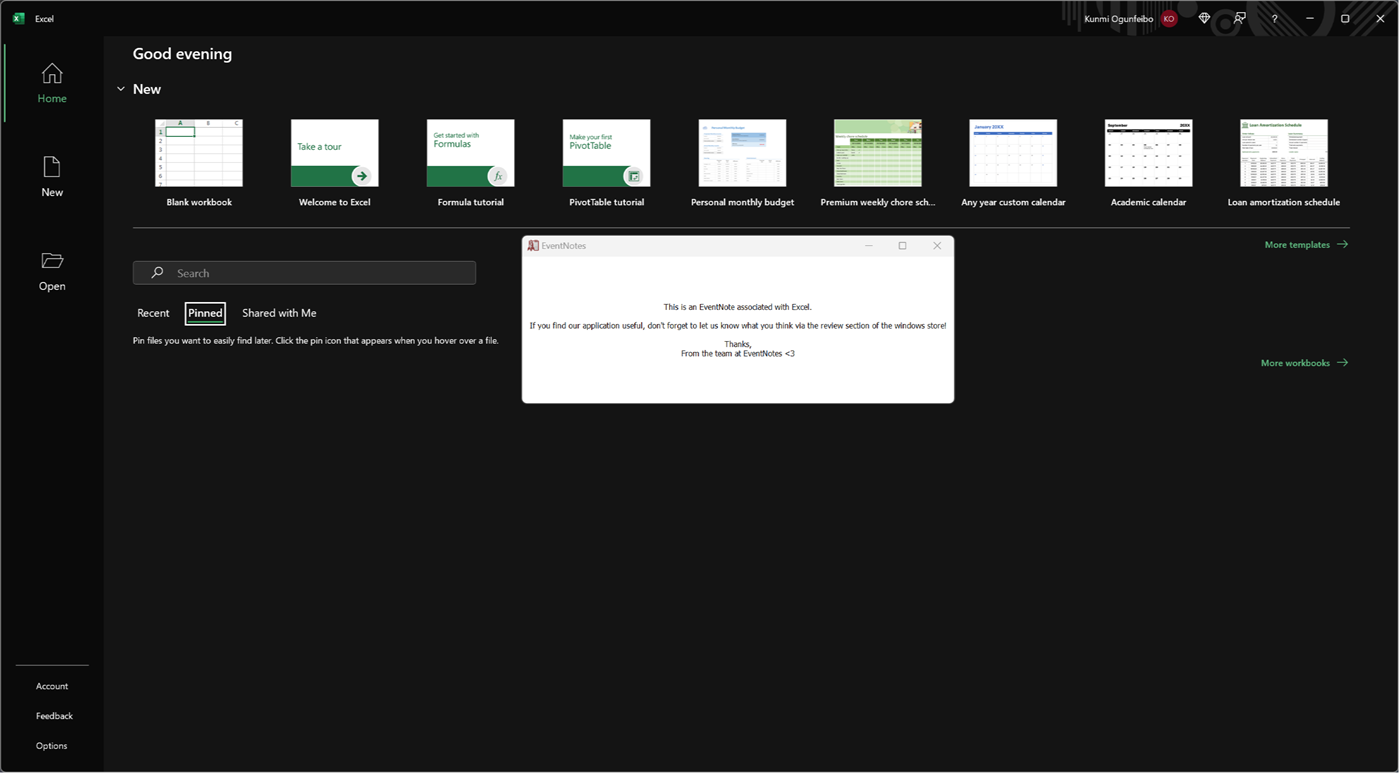Viewport: 1399px width, 773px height.
Task: Select the Pinned tab
Action: tap(205, 313)
